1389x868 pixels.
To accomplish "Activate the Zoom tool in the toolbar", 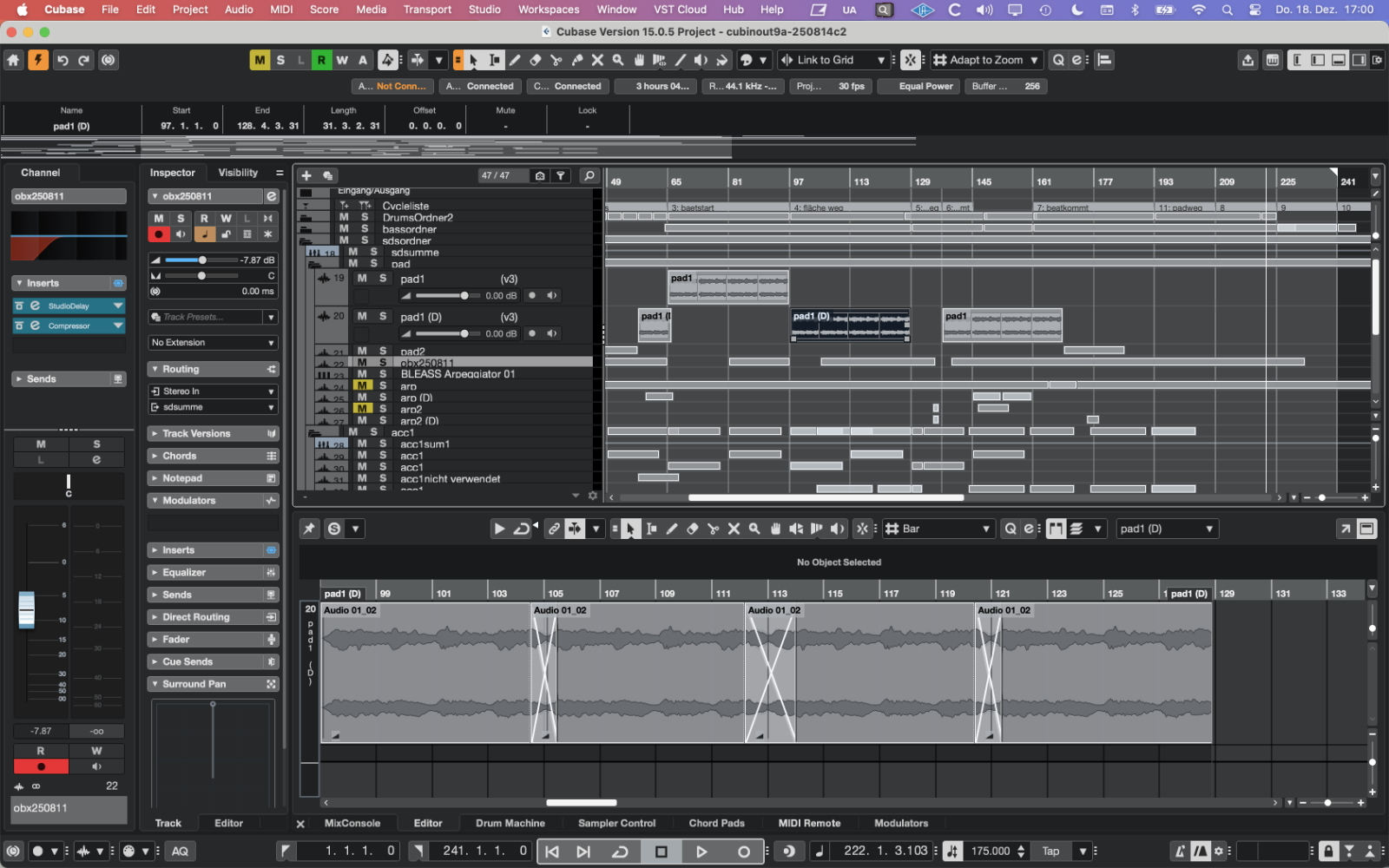I will [617, 60].
